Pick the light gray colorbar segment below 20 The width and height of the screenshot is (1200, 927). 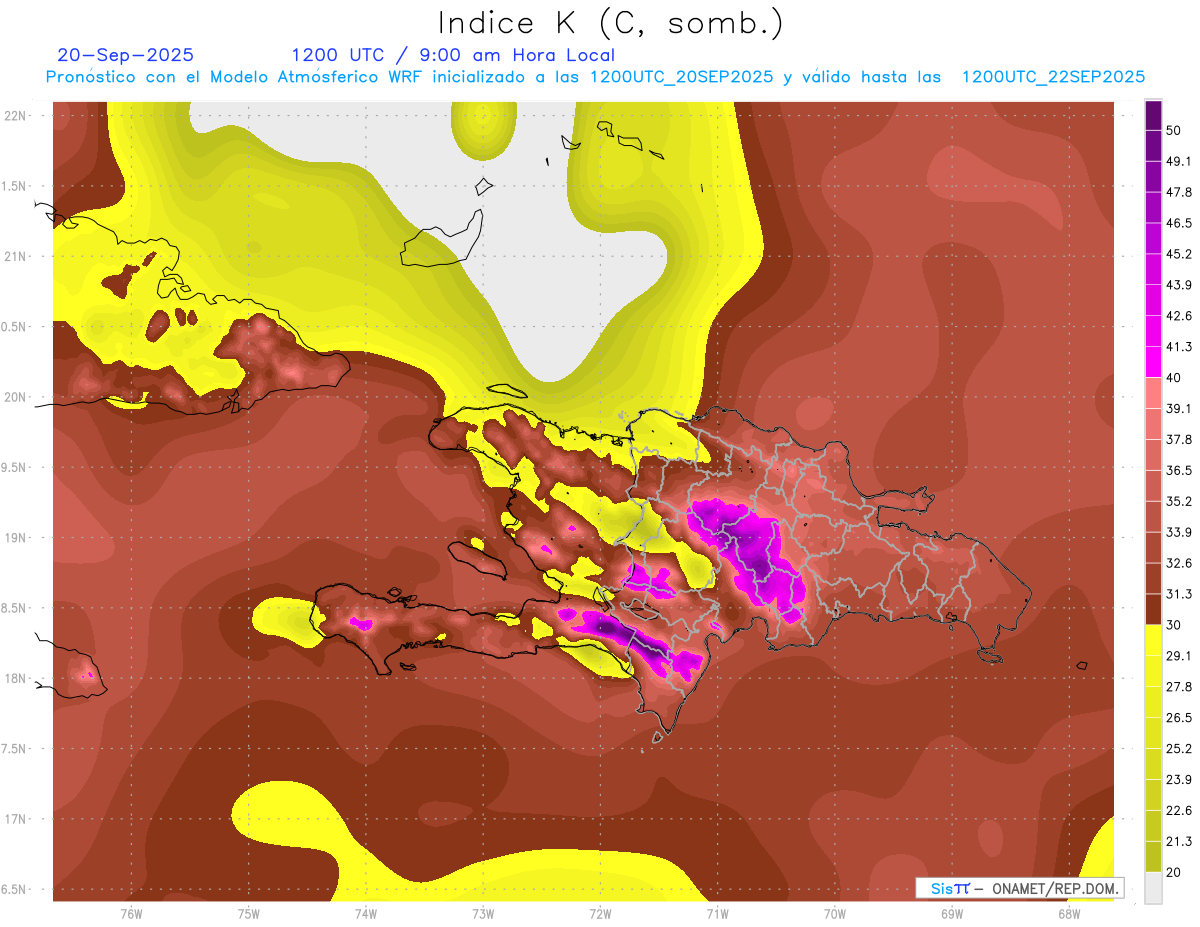[x=1153, y=888]
